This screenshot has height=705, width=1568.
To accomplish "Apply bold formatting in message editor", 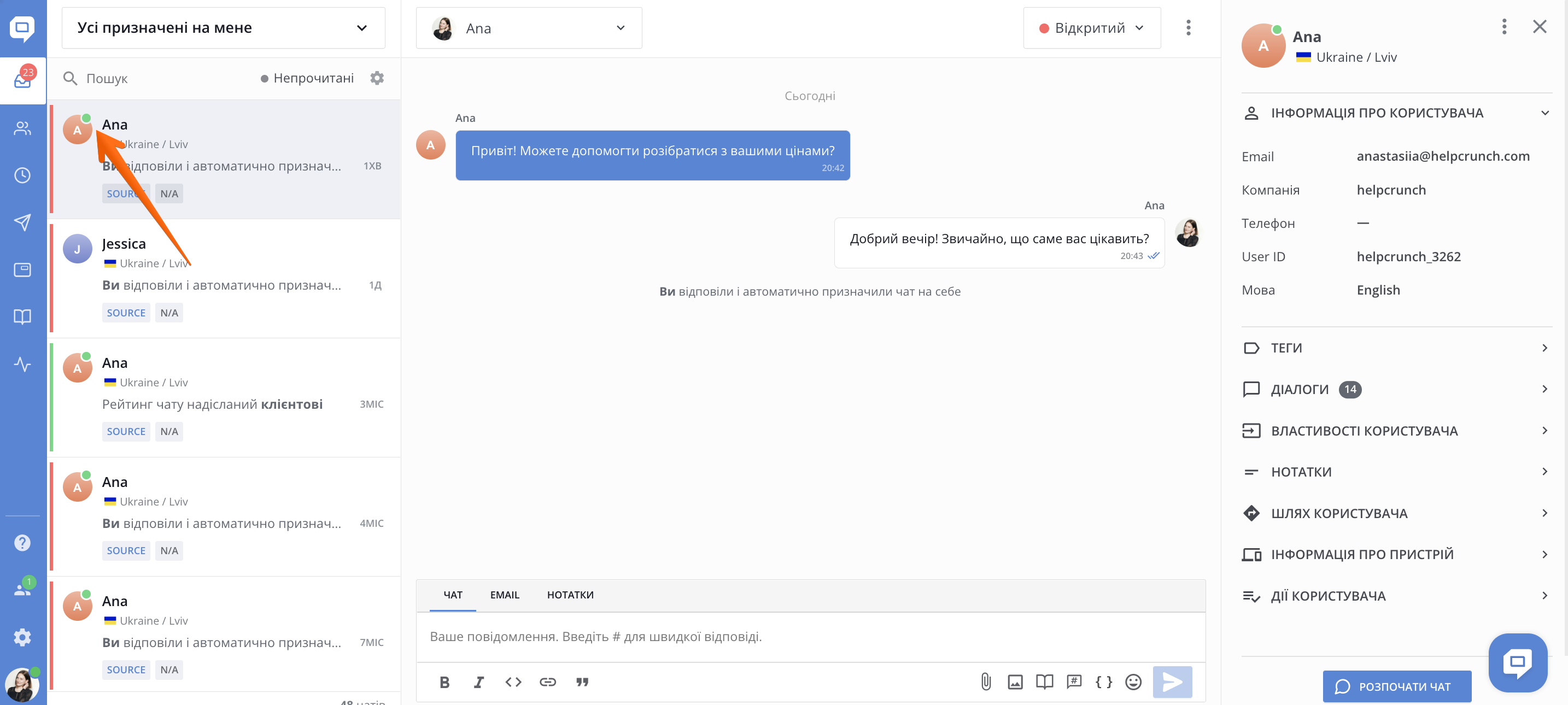I will tap(444, 682).
